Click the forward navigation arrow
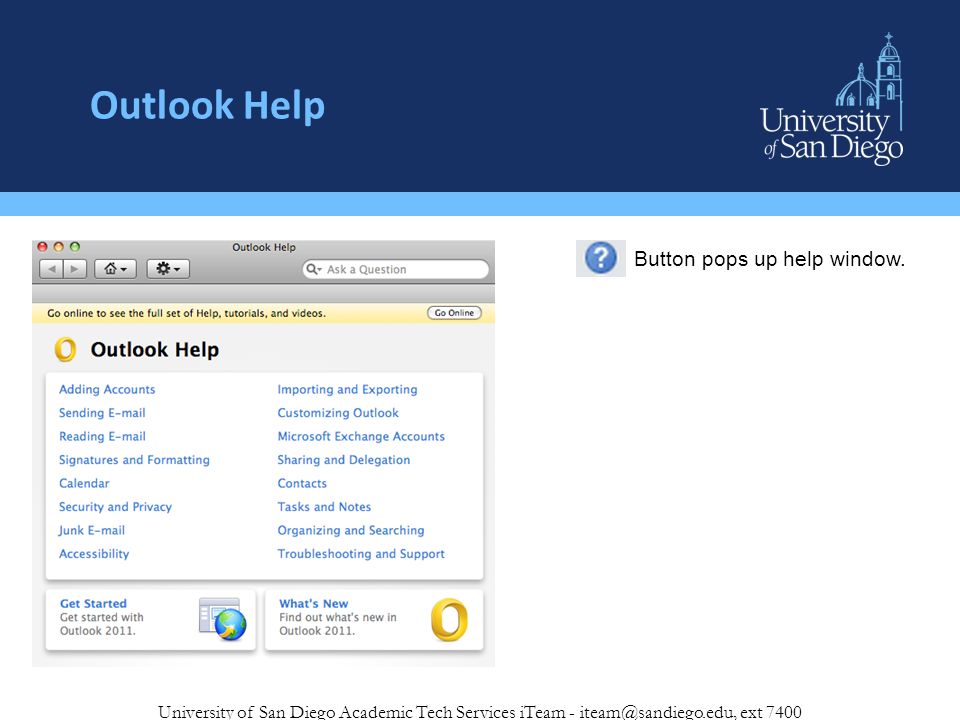960x720 pixels. 75,269
